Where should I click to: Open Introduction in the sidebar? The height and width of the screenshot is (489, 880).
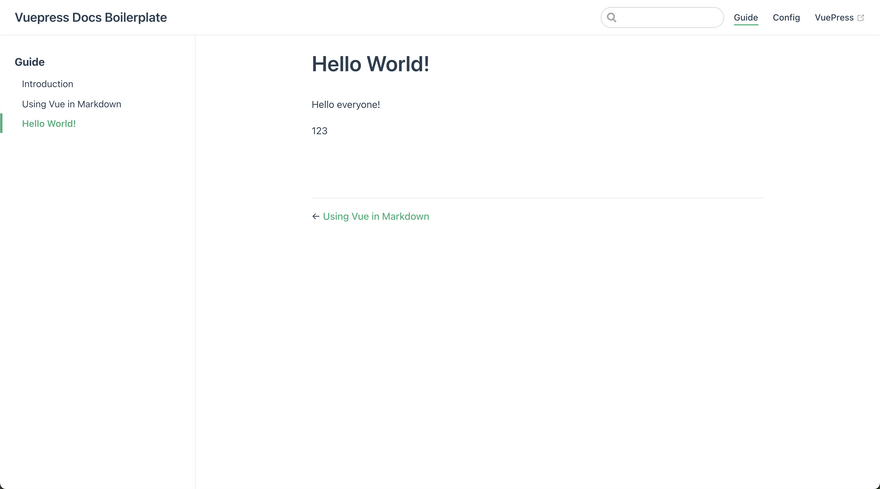pos(48,84)
